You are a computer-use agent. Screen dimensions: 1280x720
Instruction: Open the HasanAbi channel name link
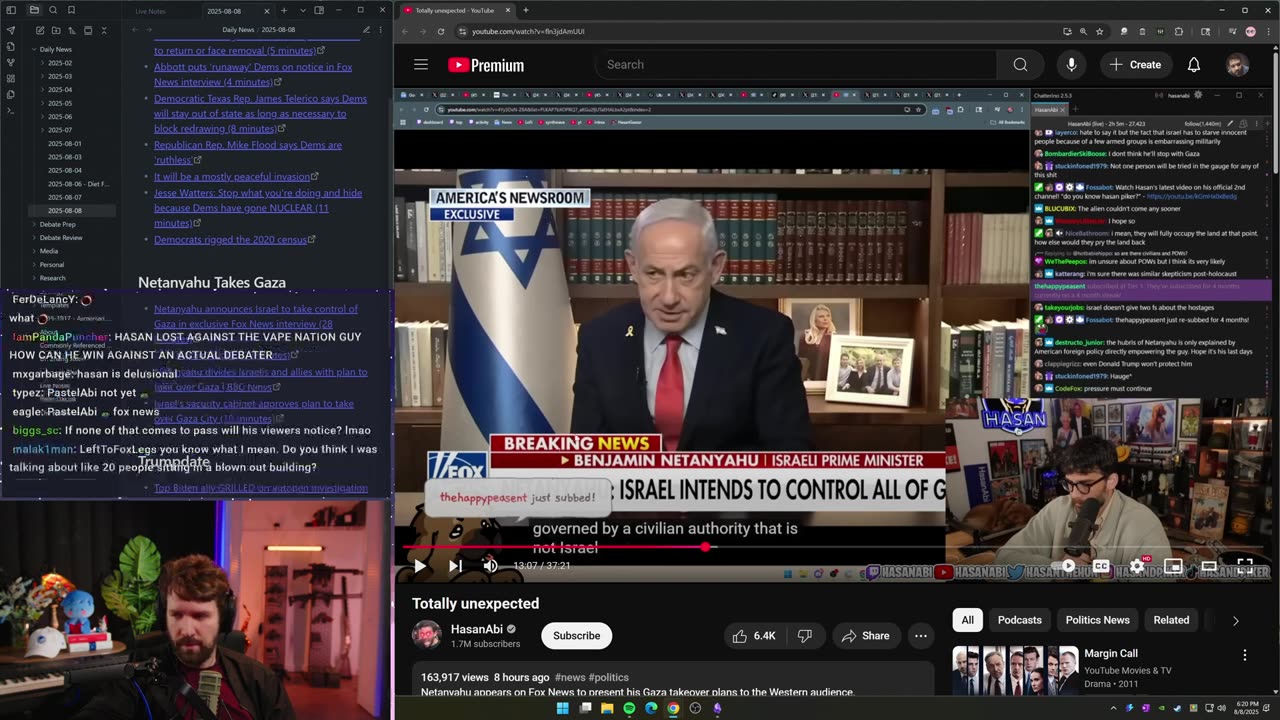[477, 629]
